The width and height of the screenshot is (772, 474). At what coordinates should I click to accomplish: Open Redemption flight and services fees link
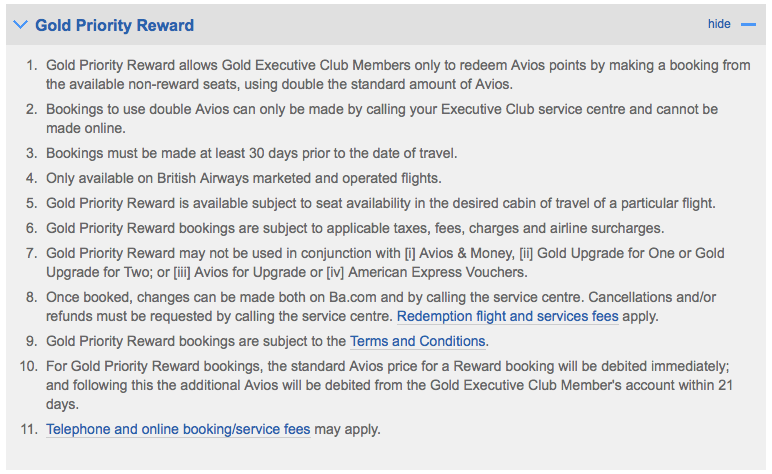point(508,316)
